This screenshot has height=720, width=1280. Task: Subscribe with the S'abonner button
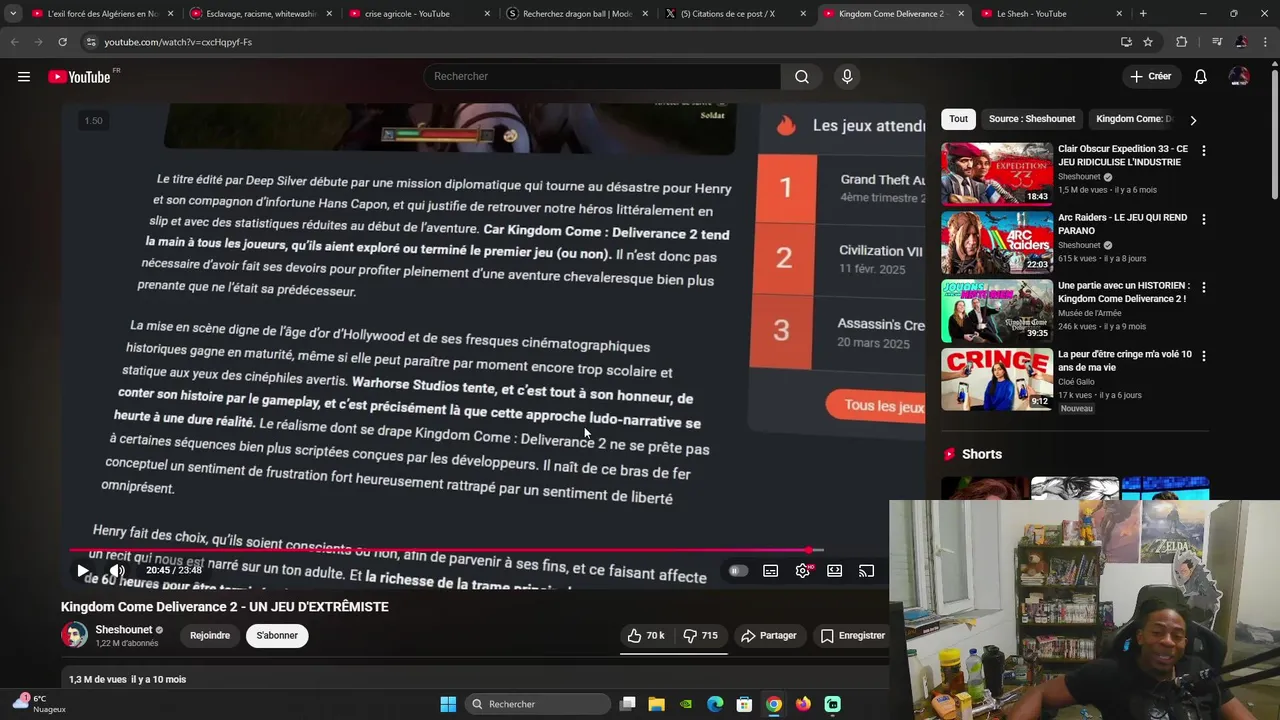tap(277, 636)
